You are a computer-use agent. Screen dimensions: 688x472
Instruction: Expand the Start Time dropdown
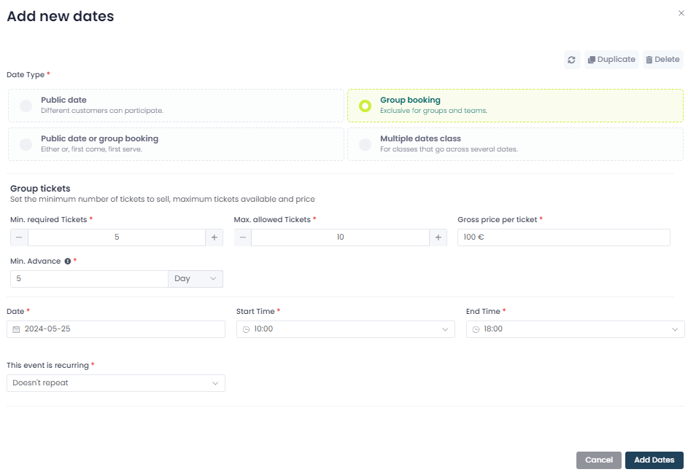coord(345,329)
